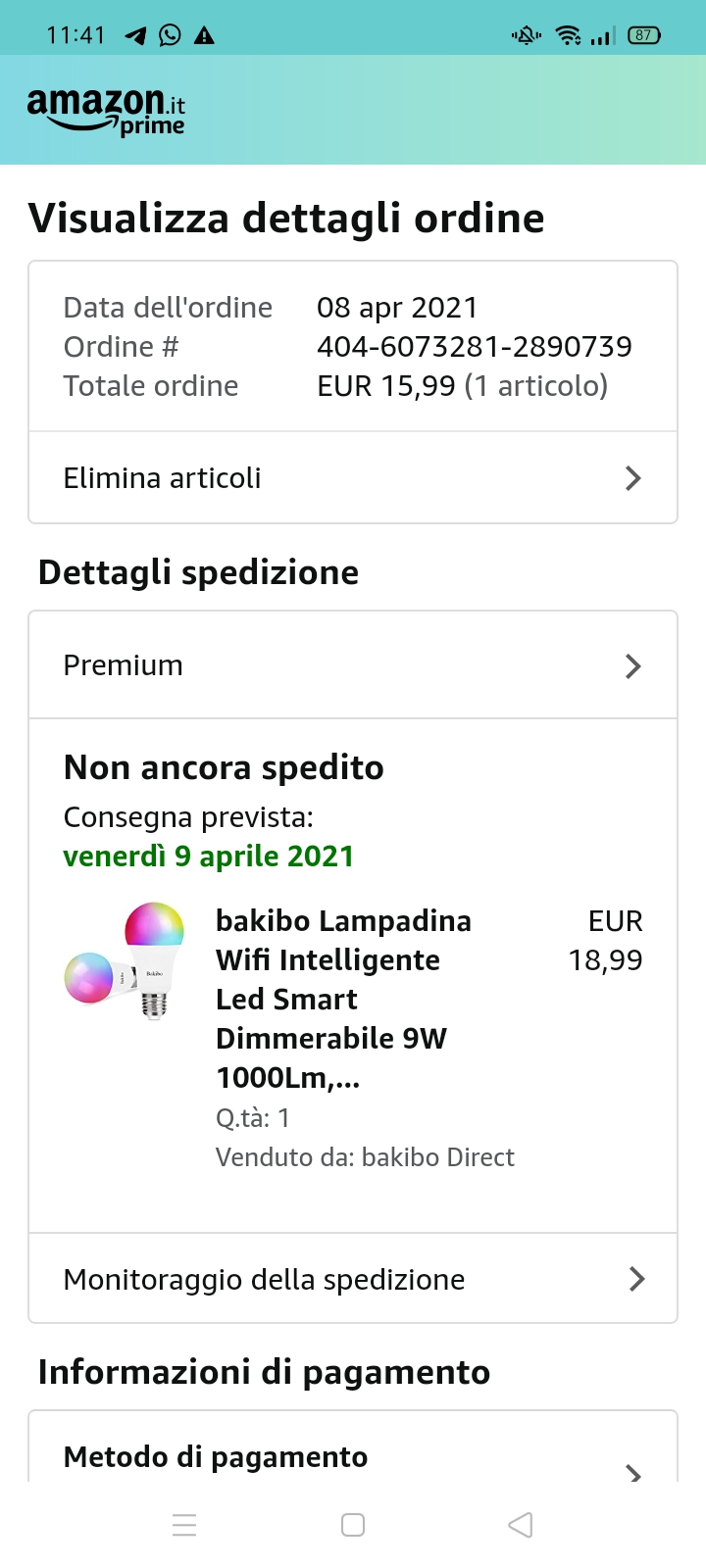Tap the order number 404-6073281-2890739
706x1568 pixels.
pyautogui.click(x=474, y=346)
